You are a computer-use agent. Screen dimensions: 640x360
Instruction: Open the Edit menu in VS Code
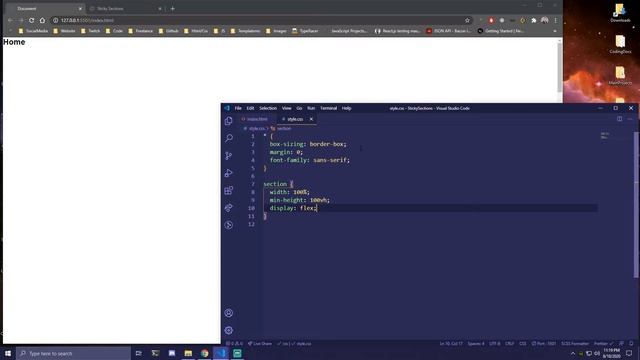pyautogui.click(x=250, y=108)
